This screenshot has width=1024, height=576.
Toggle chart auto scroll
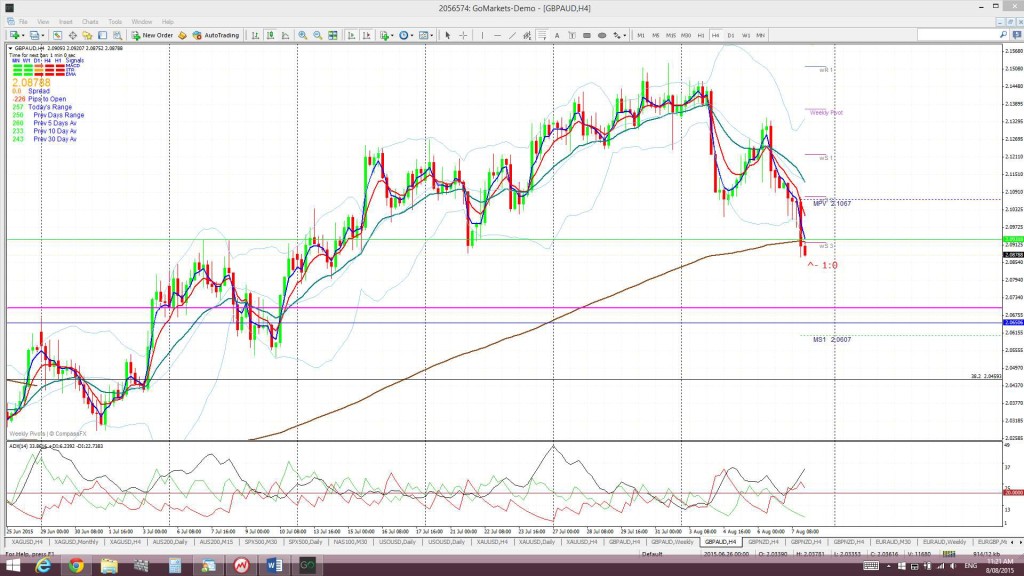[351, 35]
